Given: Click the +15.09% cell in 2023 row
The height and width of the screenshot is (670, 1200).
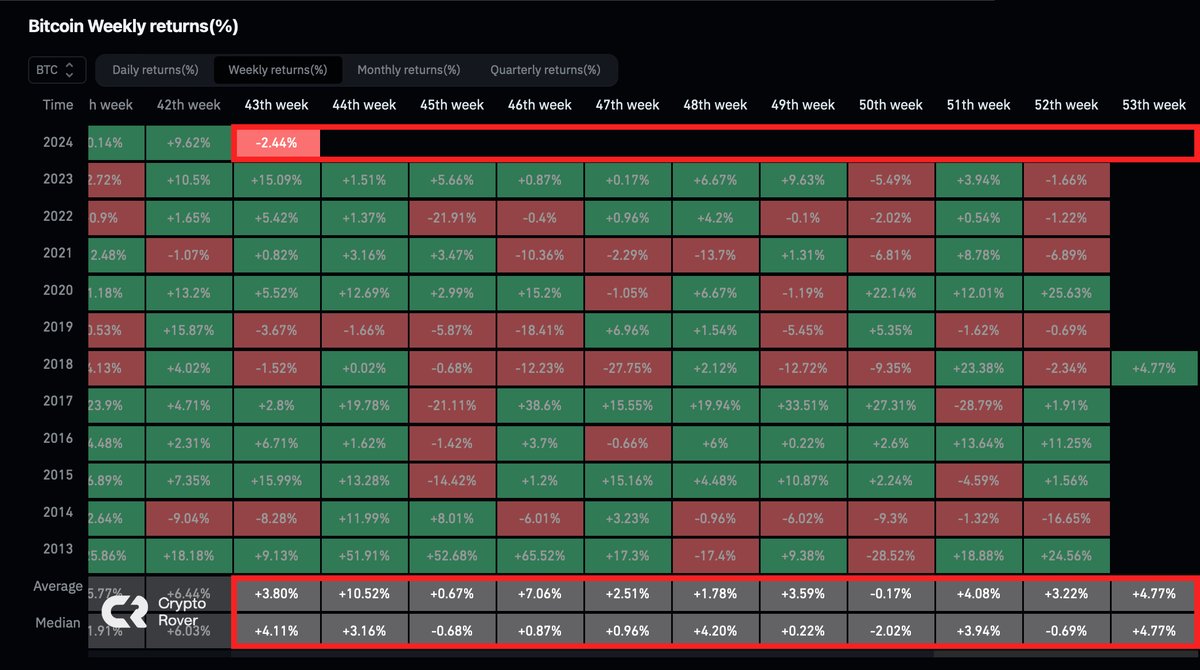Looking at the screenshot, I should [277, 180].
